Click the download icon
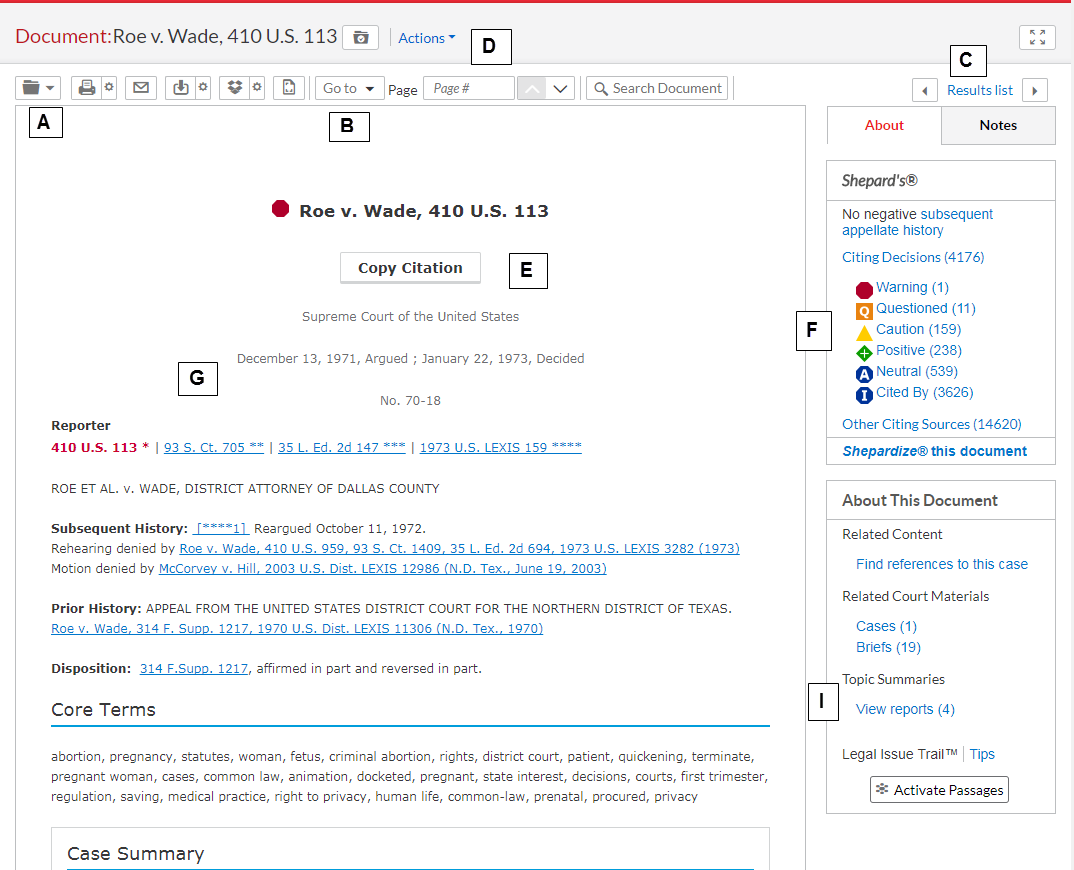 181,88
